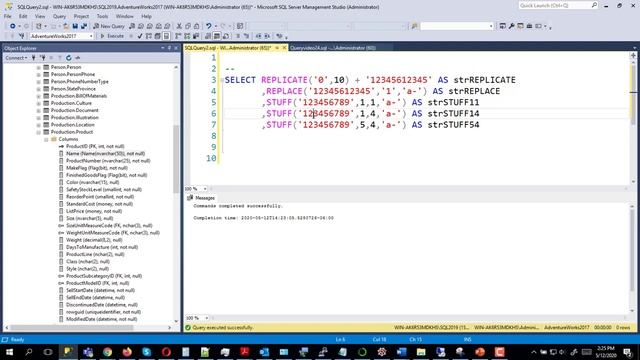The image size is (640, 360).
Task: Open Firefox from the taskbar
Action: pyautogui.click(x=127, y=352)
